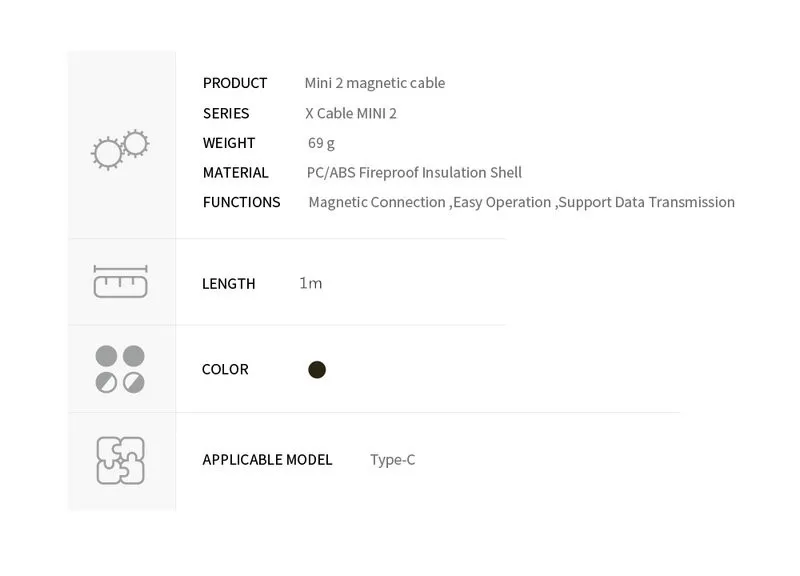Click the puzzle pieces icon

pos(120,460)
